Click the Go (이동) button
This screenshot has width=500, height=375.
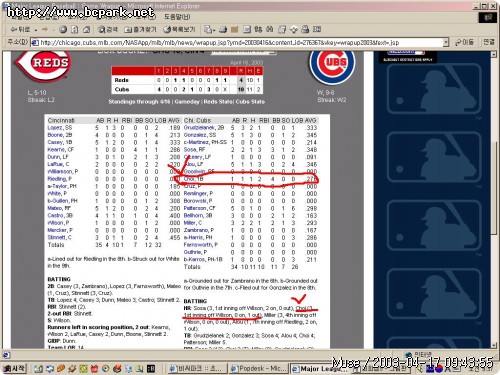464,42
